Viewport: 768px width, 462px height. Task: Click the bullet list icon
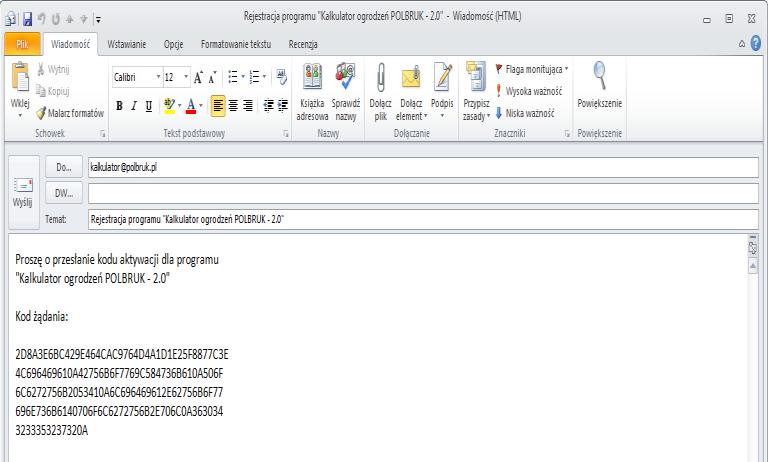coord(233,77)
